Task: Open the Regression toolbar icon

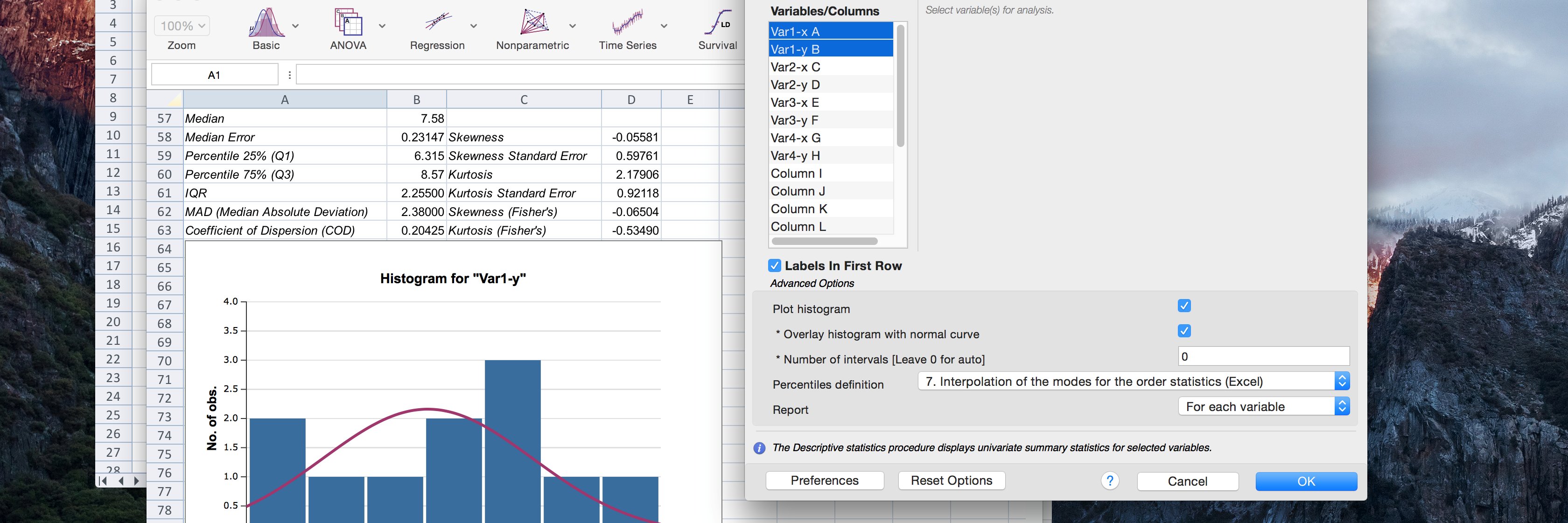Action: pos(438,22)
